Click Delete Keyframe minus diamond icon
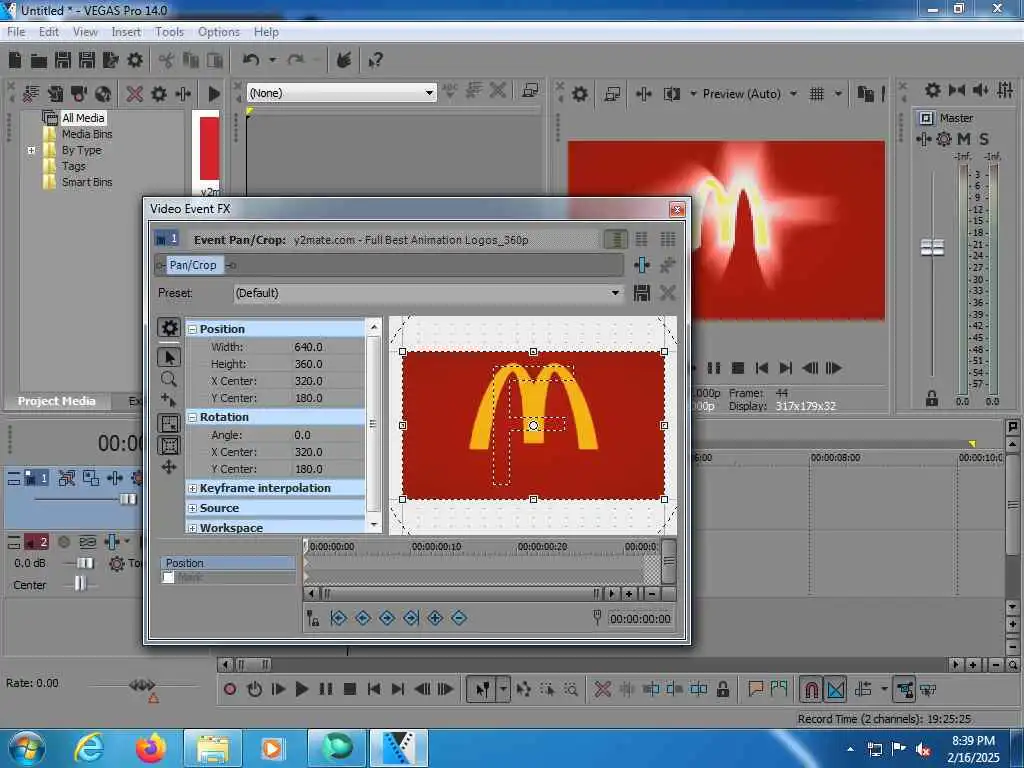Image resolution: width=1024 pixels, height=768 pixels. coord(459,618)
